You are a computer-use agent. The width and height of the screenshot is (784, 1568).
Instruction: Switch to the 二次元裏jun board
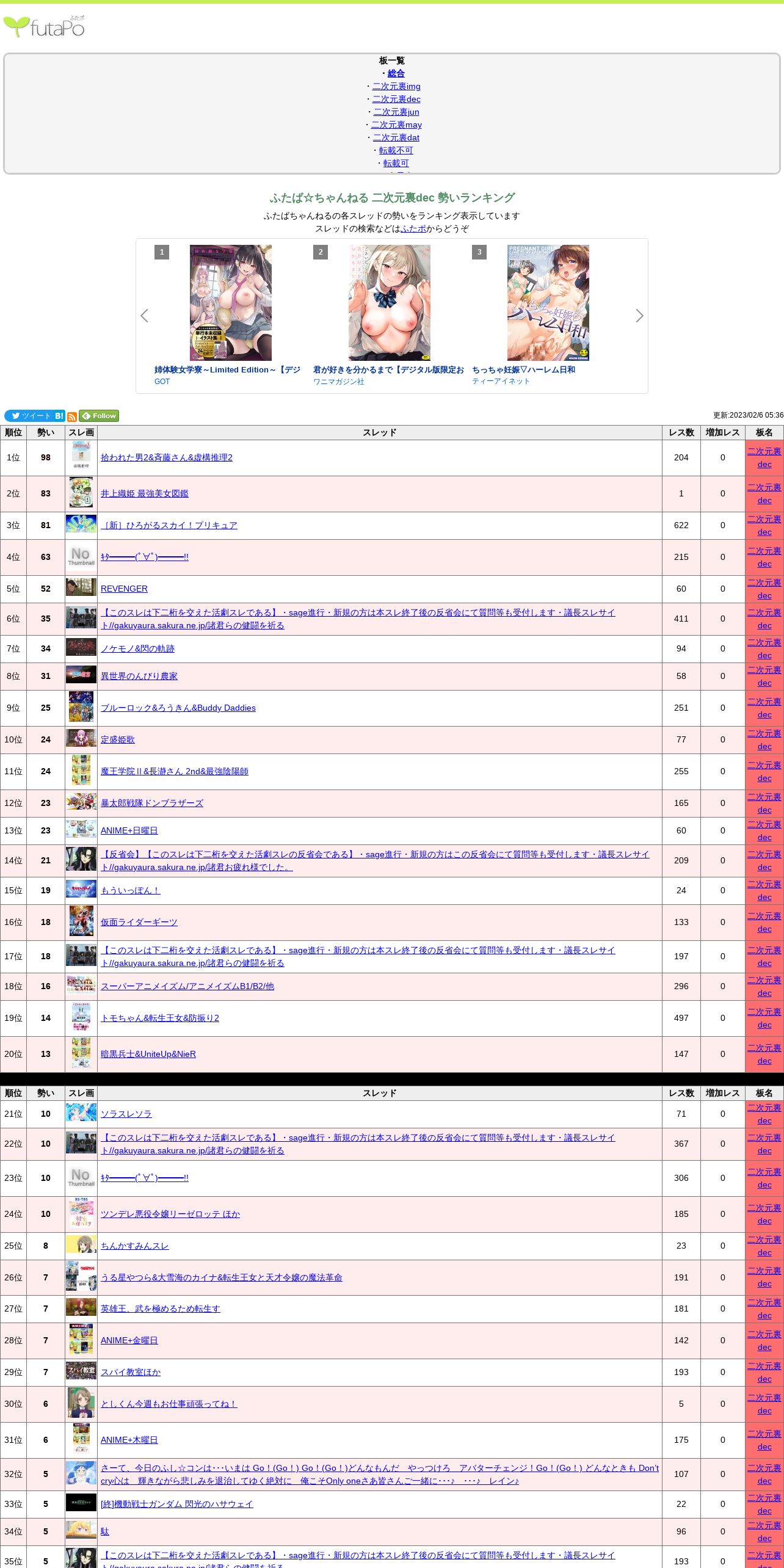click(396, 112)
